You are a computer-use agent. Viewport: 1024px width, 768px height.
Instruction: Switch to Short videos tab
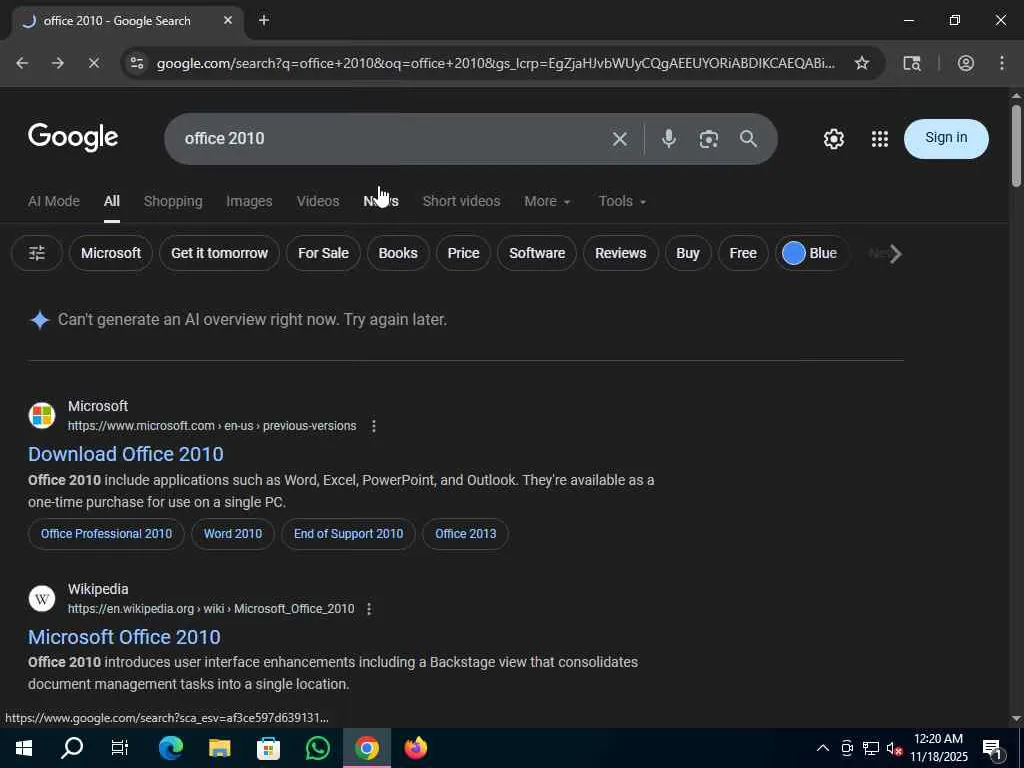[461, 201]
